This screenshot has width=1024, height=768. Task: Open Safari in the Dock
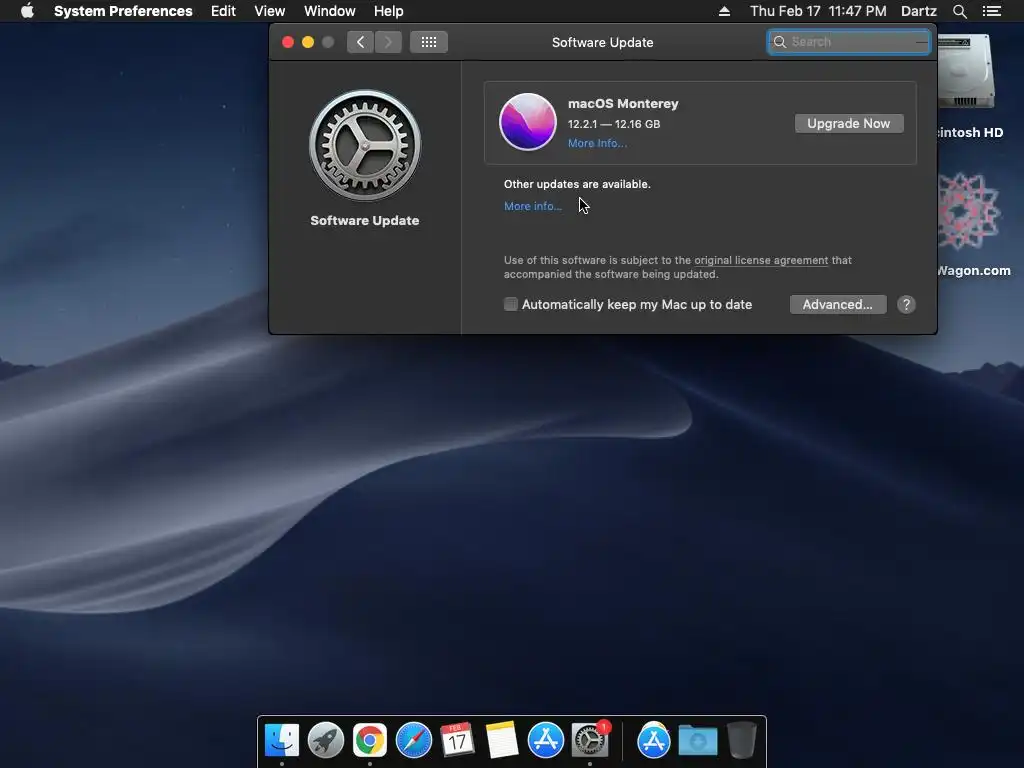pos(413,740)
